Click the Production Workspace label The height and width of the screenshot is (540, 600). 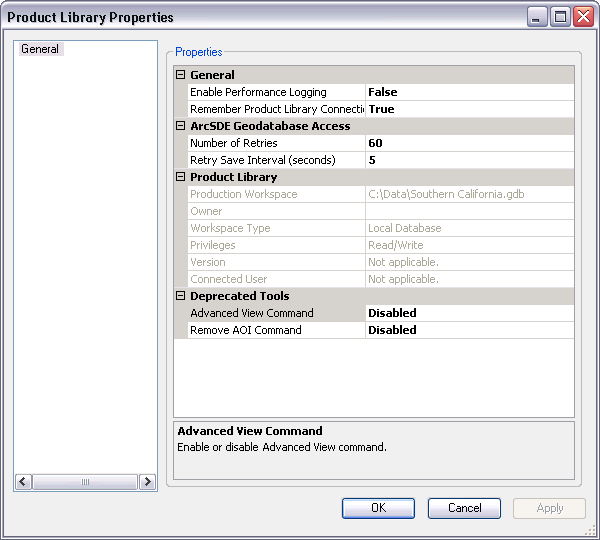[244, 194]
